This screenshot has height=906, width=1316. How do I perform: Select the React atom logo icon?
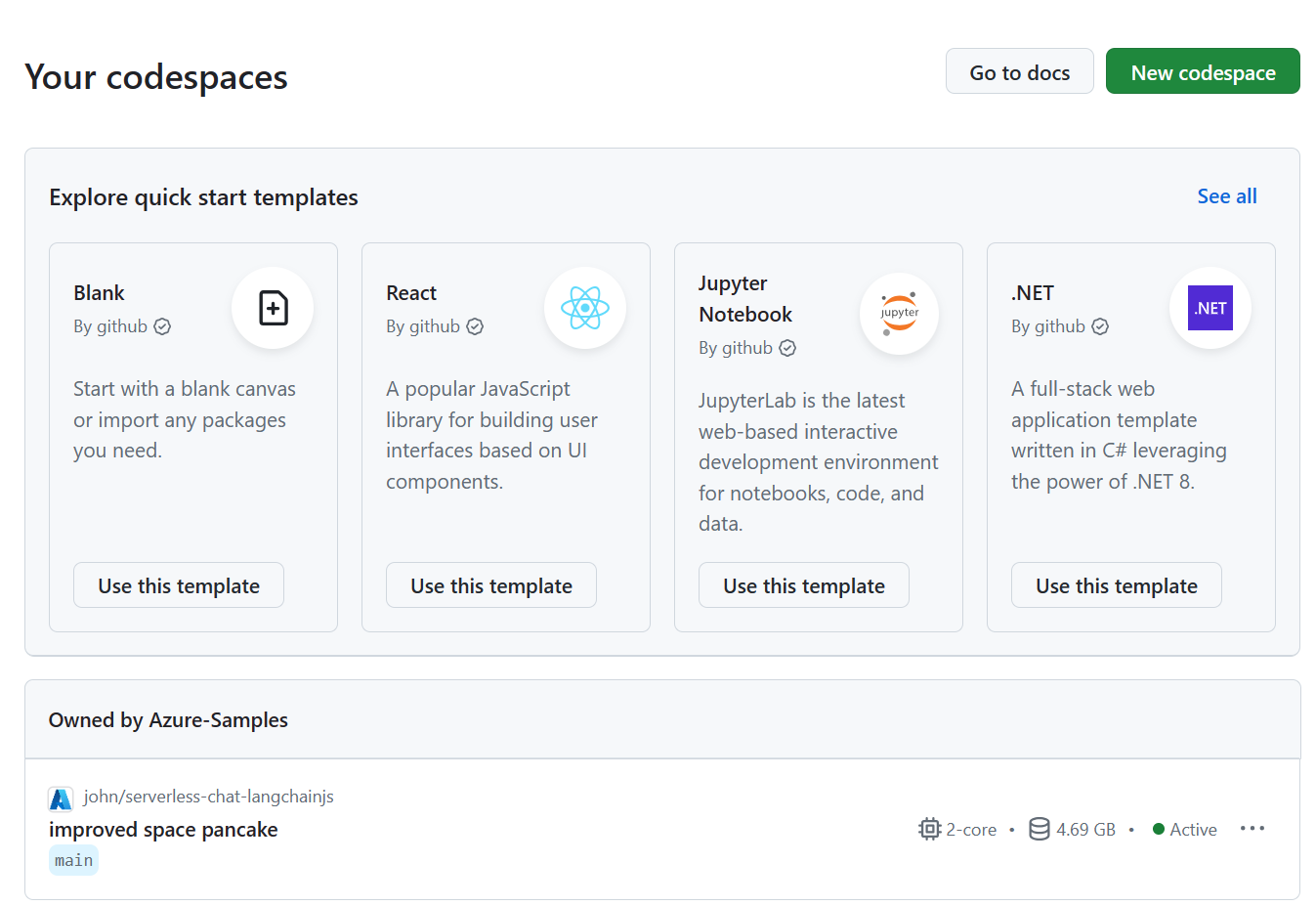pyautogui.click(x=585, y=308)
